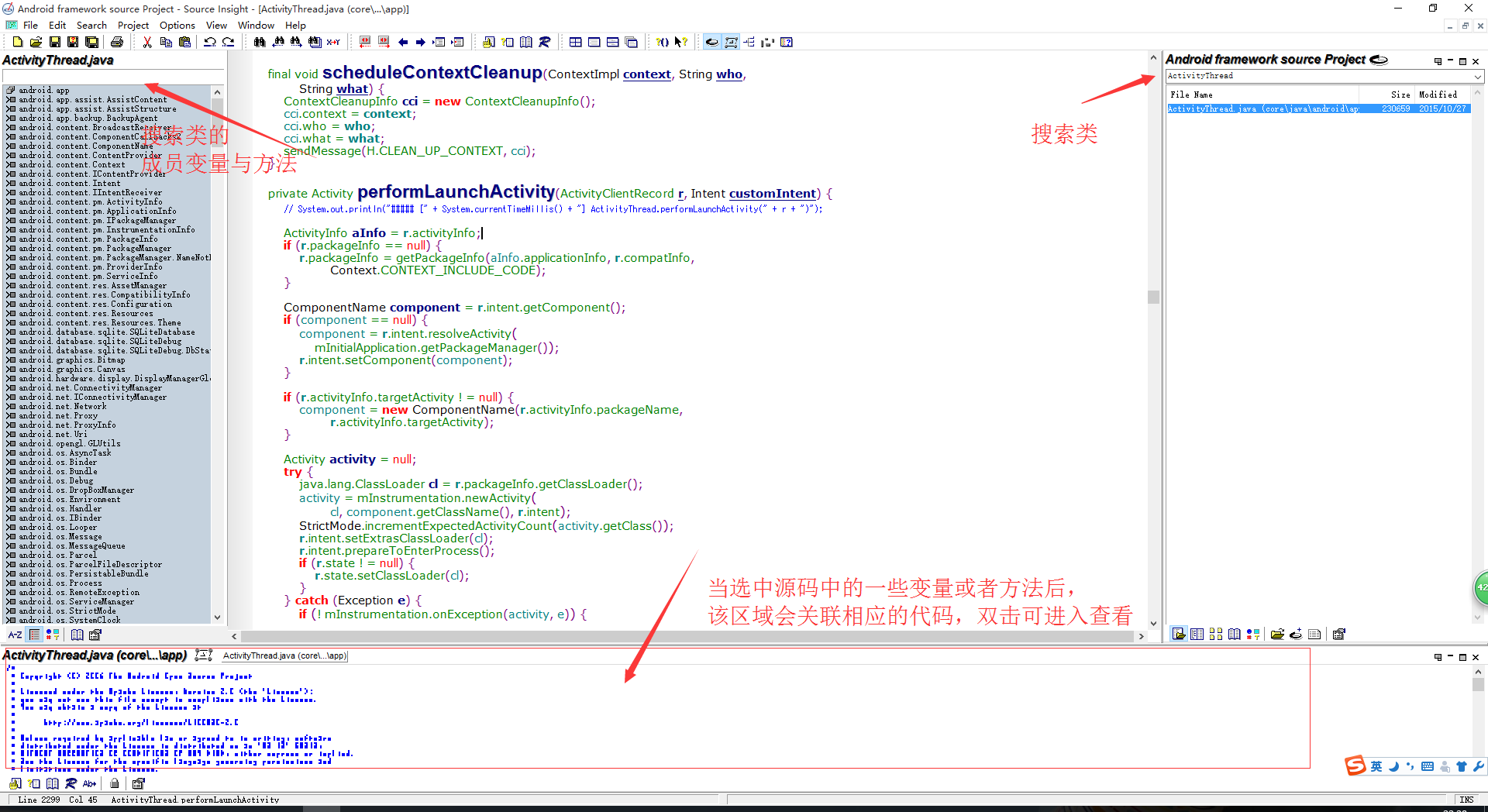Toggle the highlighted symbol list view button
Viewport: 1488px width, 812px height.
(35, 635)
